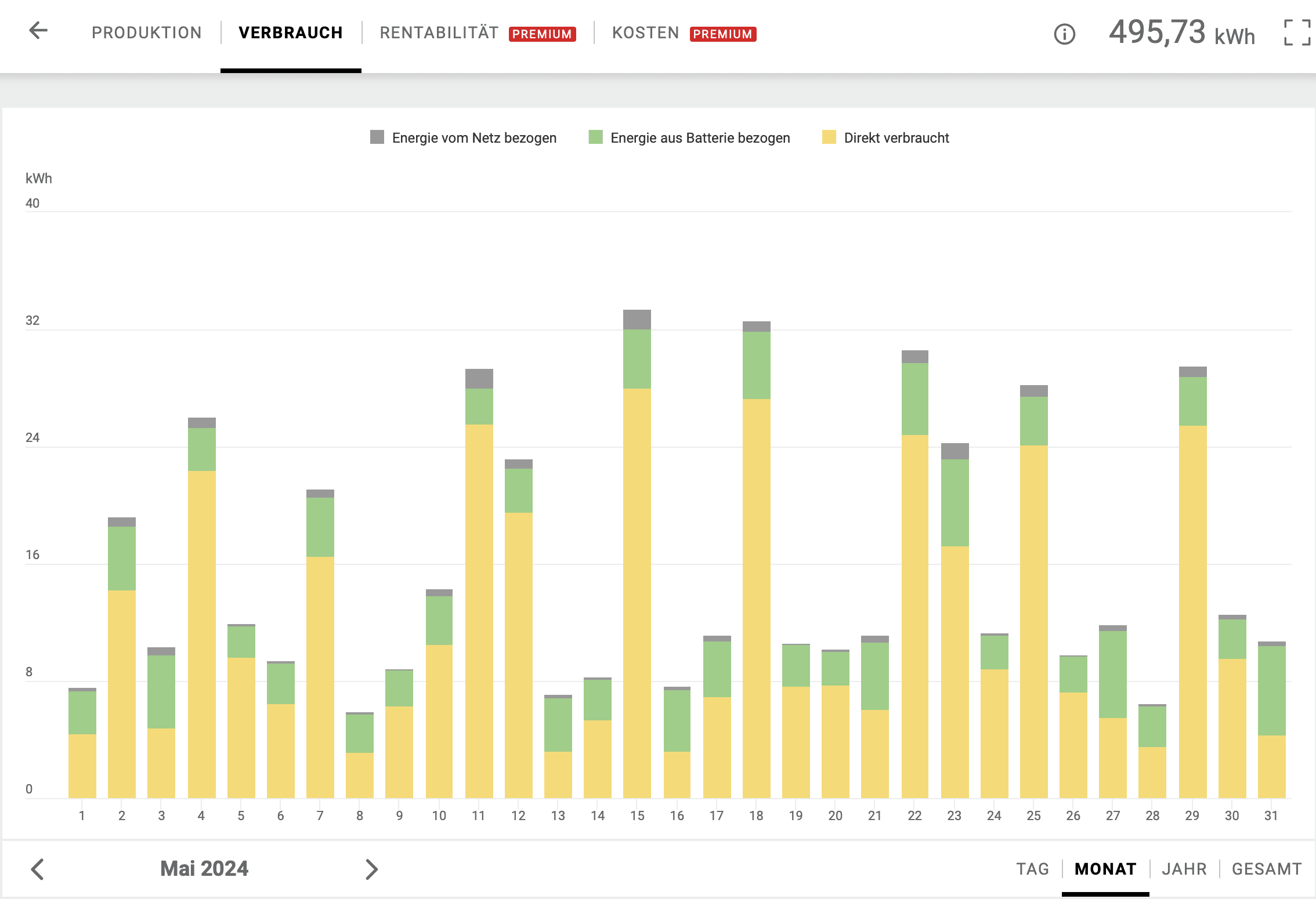Select the yellow bar for day 15

click(x=637, y=593)
